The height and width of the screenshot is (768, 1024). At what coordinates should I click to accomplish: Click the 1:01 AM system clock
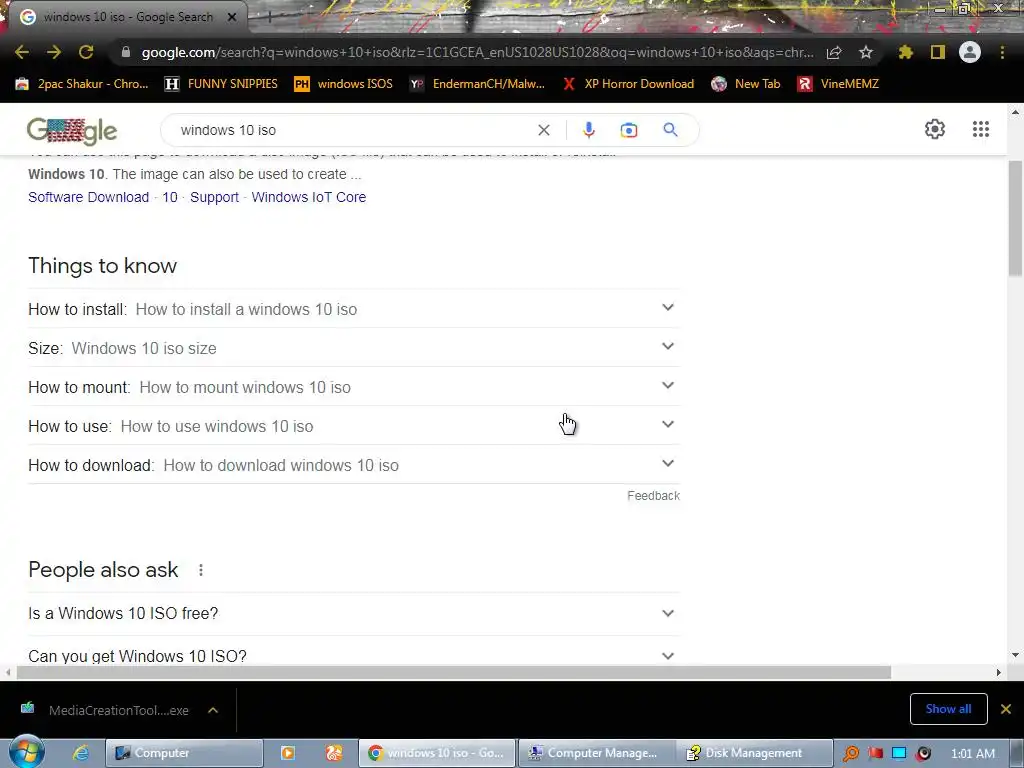(x=973, y=754)
